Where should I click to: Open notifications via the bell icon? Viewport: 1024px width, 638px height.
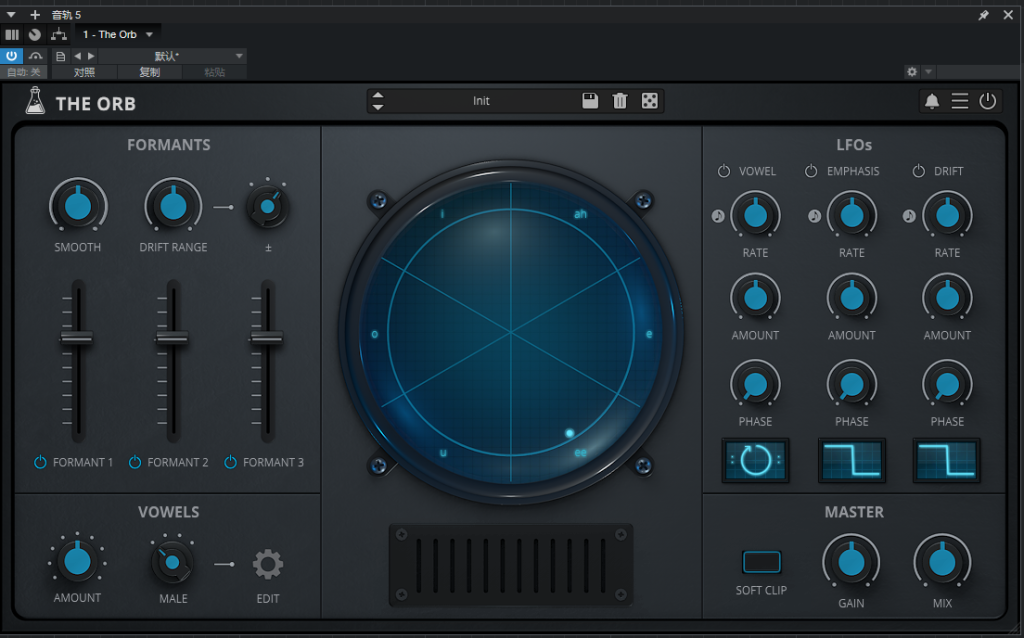[932, 101]
